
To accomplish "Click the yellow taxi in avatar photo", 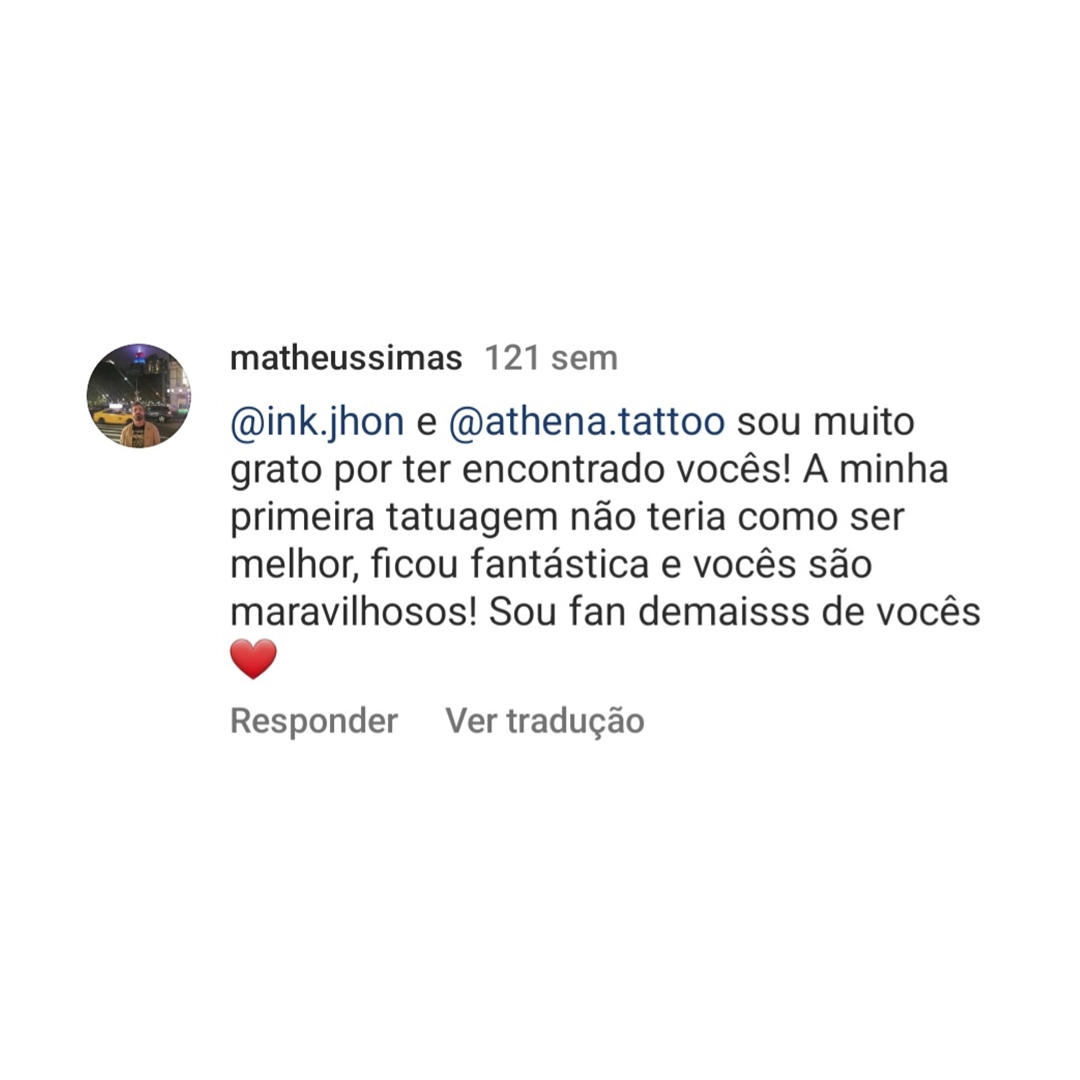I will 112,416.
